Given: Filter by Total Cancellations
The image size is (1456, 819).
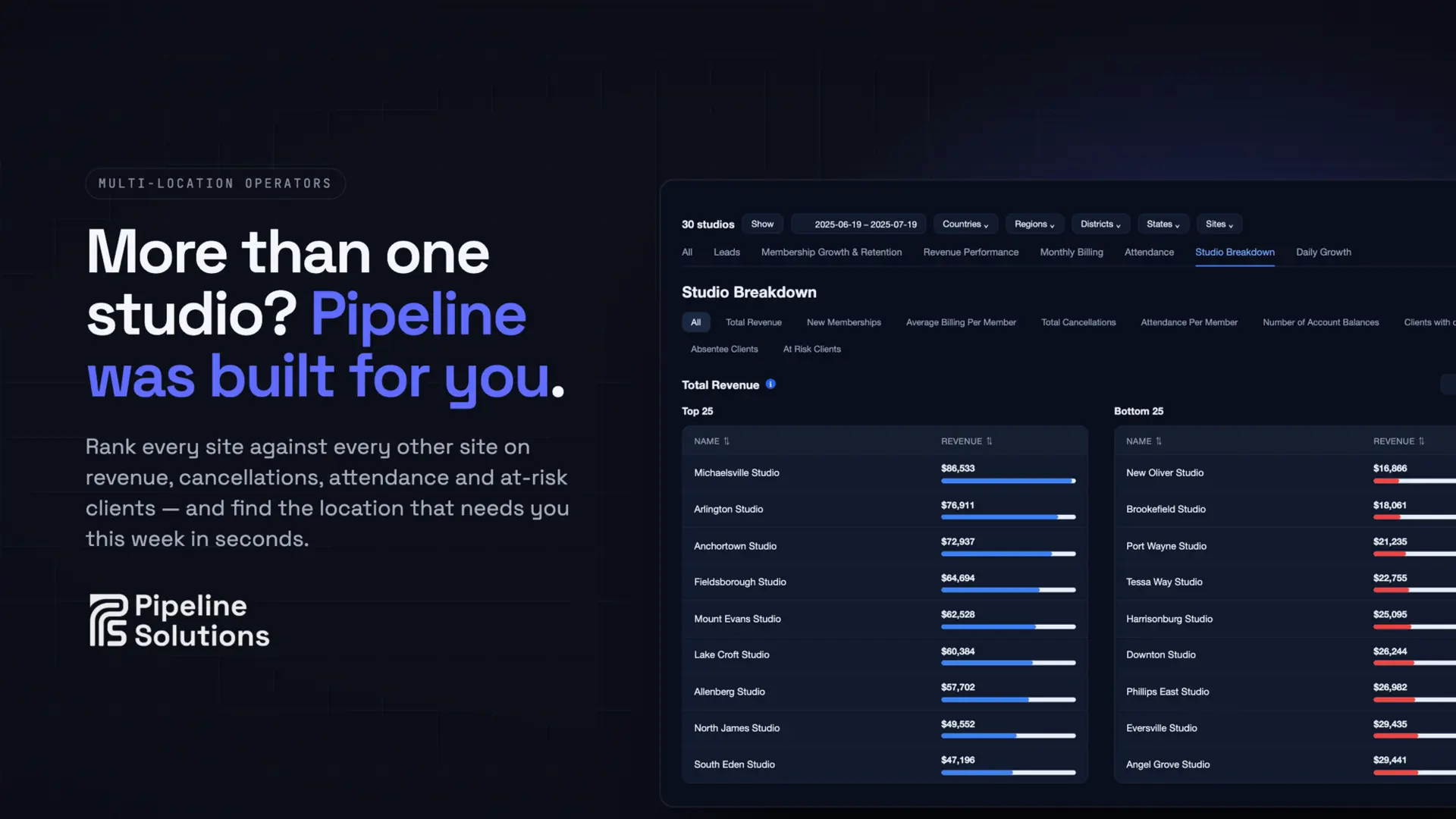Looking at the screenshot, I should [1078, 322].
